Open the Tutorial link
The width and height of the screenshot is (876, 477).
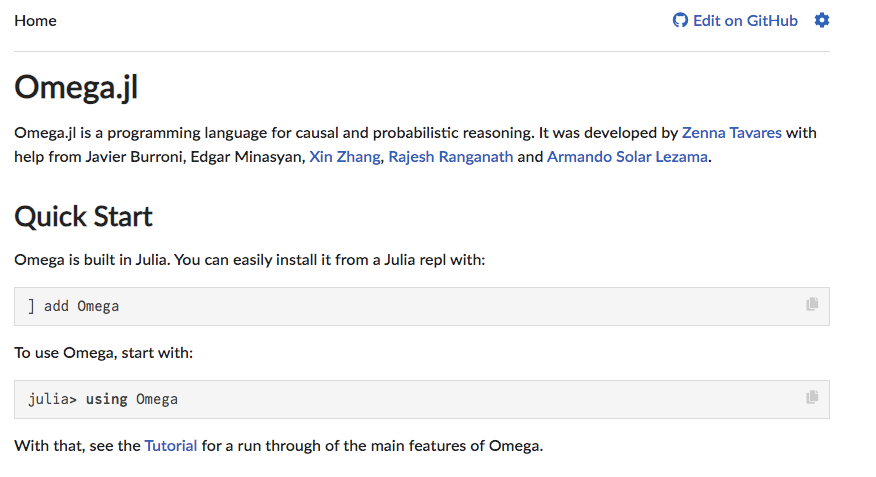coord(170,446)
